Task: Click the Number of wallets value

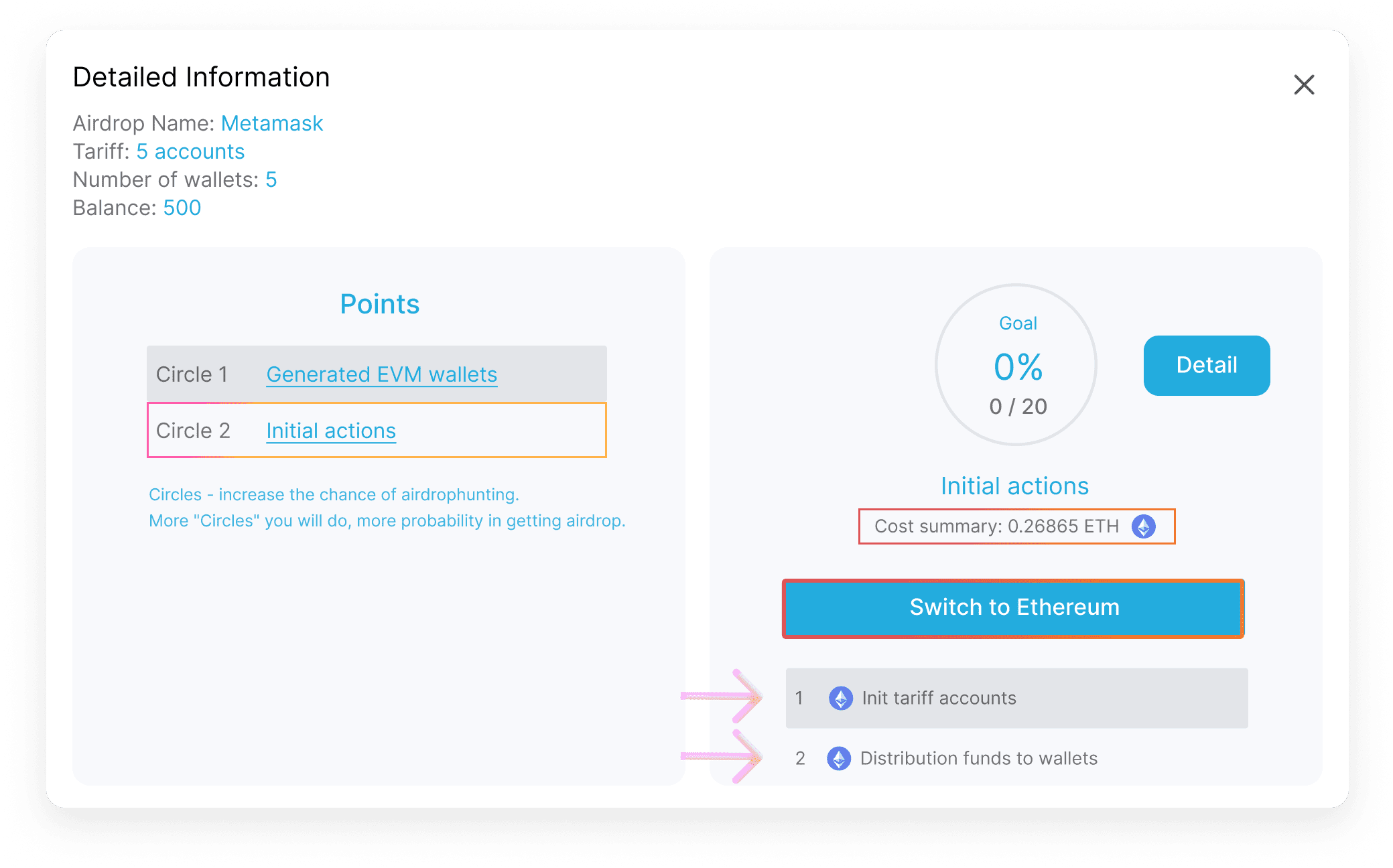Action: [271, 179]
